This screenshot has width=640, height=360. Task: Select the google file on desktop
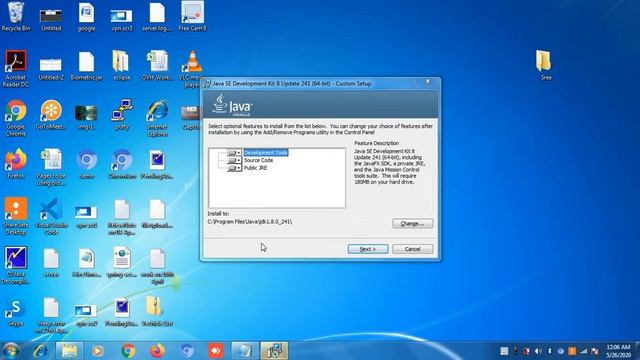click(x=86, y=18)
